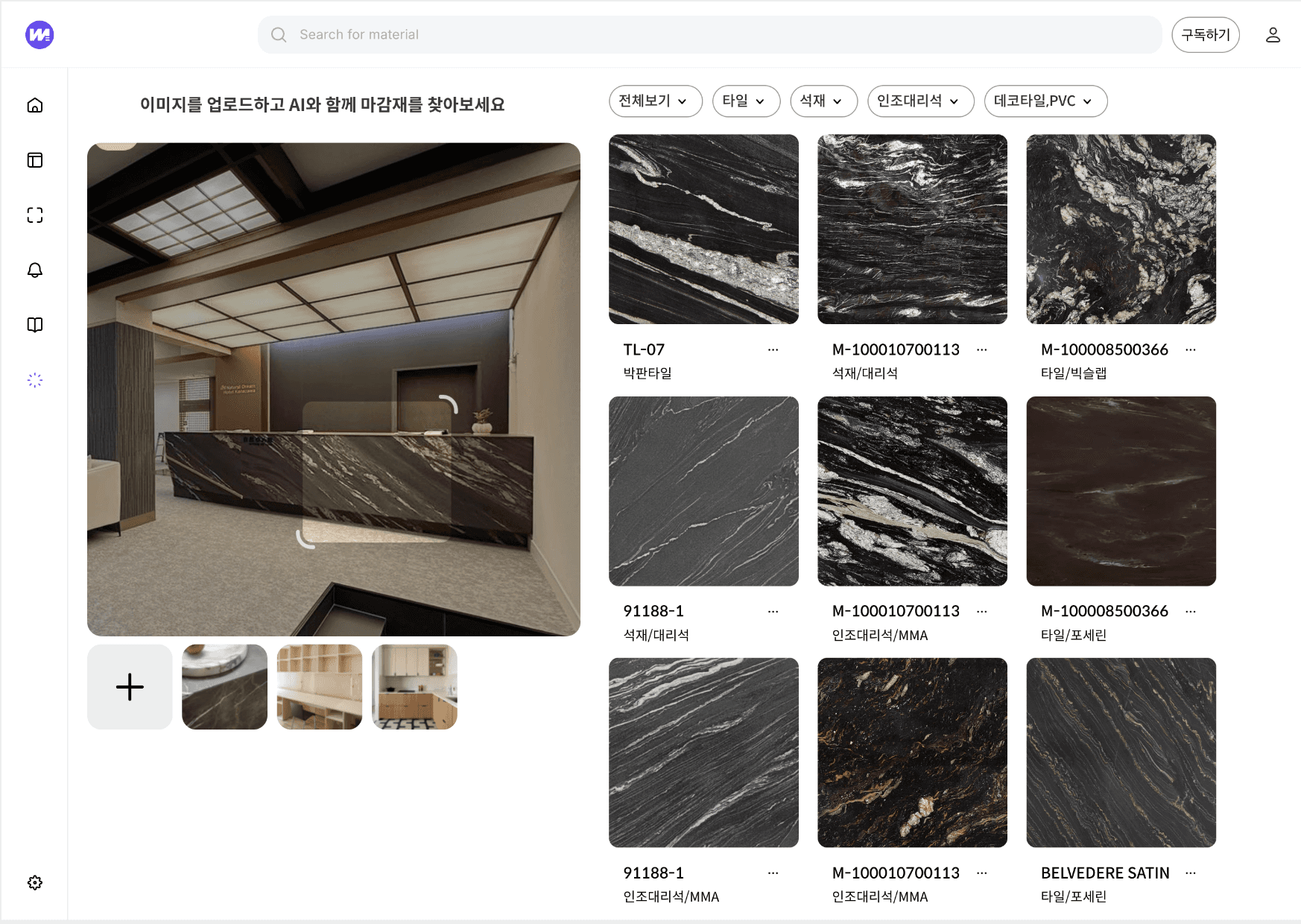
Task: Open the TL-07 material image
Action: (x=703, y=230)
